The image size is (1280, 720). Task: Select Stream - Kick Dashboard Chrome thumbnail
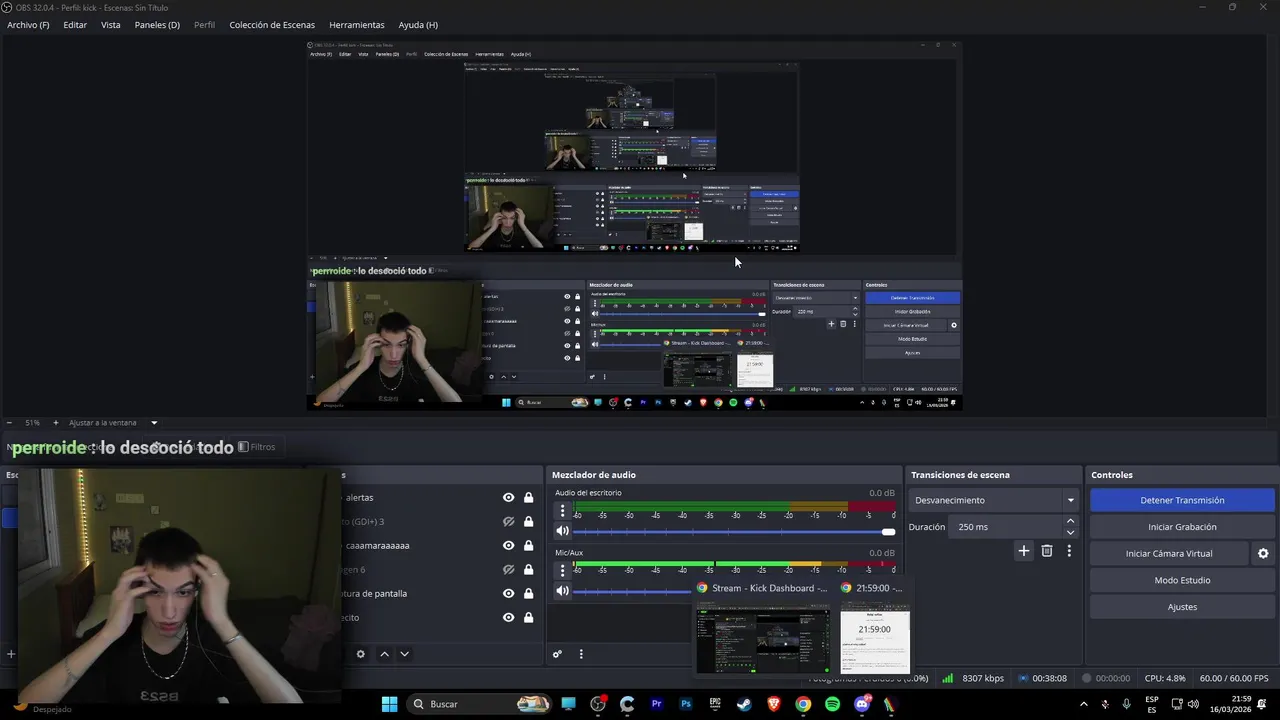[763, 627]
